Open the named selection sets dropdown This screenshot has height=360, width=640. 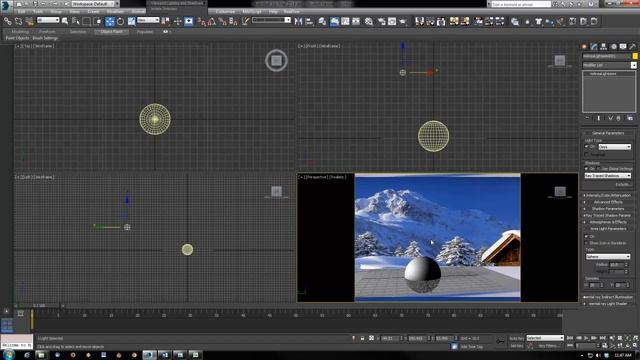click(x=271, y=20)
